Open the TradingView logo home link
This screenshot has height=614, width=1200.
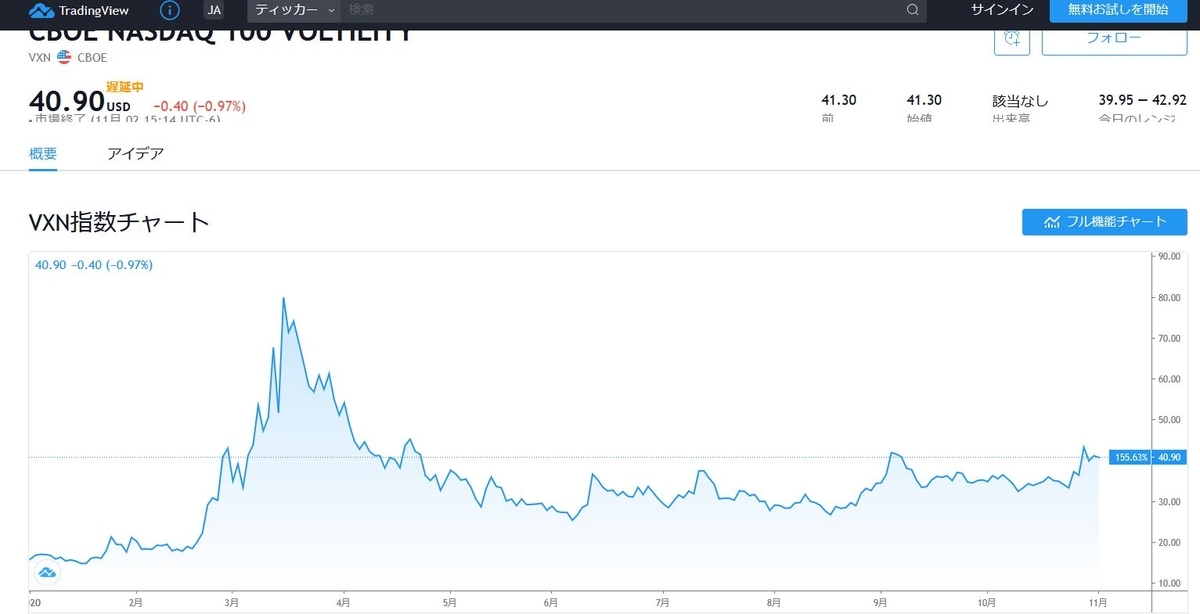[x=79, y=11]
